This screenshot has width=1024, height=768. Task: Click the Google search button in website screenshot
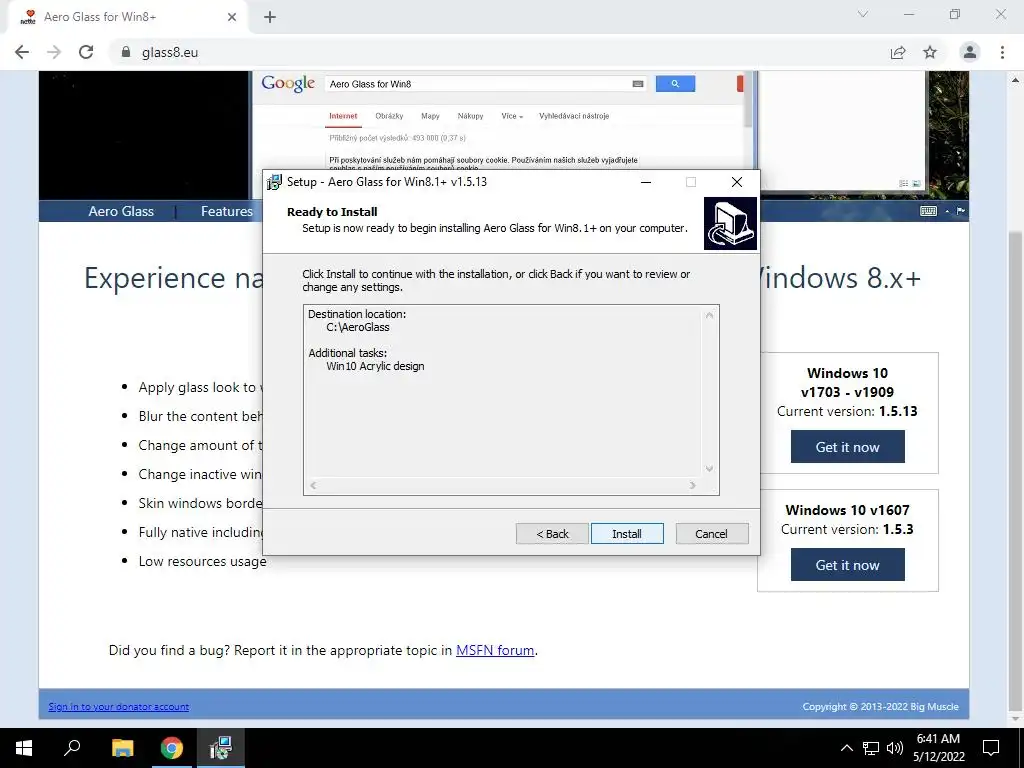[675, 84]
